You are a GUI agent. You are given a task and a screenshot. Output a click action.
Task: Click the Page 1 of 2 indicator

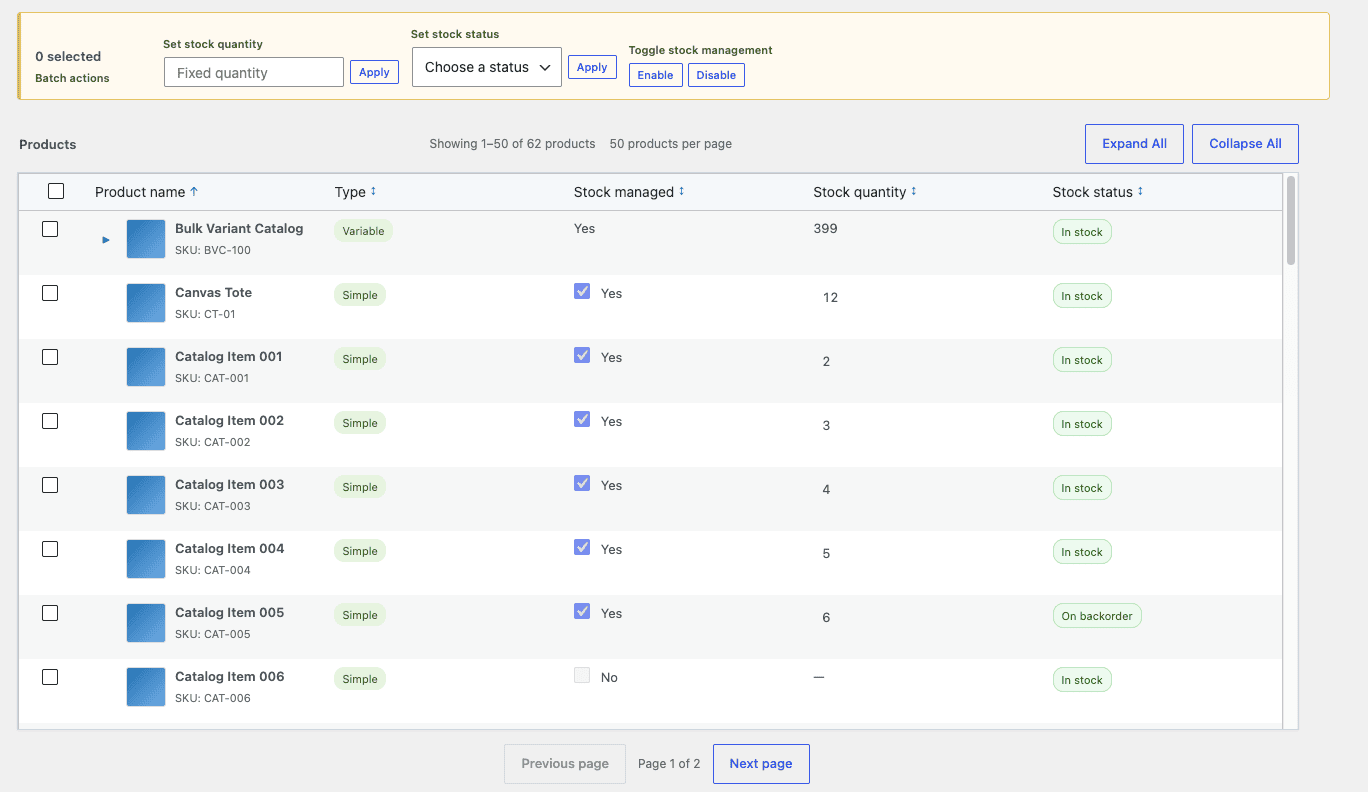[x=669, y=764]
